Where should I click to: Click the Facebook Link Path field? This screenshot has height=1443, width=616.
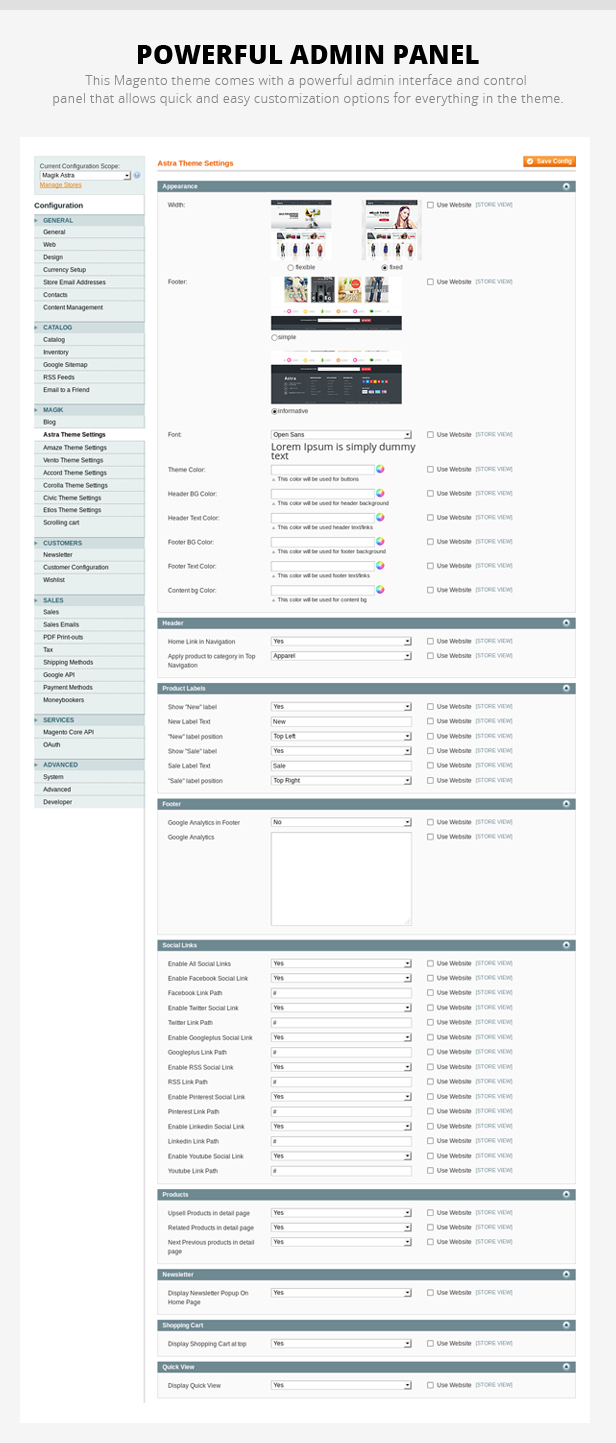[341, 993]
